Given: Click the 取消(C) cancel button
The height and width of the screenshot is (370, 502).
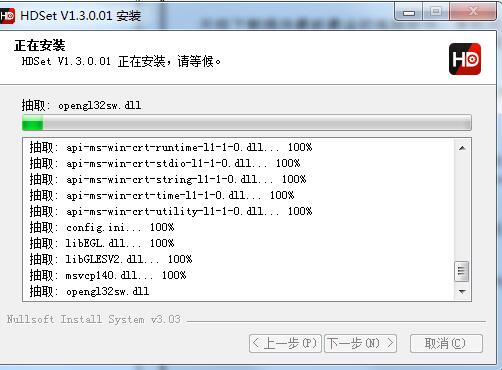Looking at the screenshot, I should [446, 343].
